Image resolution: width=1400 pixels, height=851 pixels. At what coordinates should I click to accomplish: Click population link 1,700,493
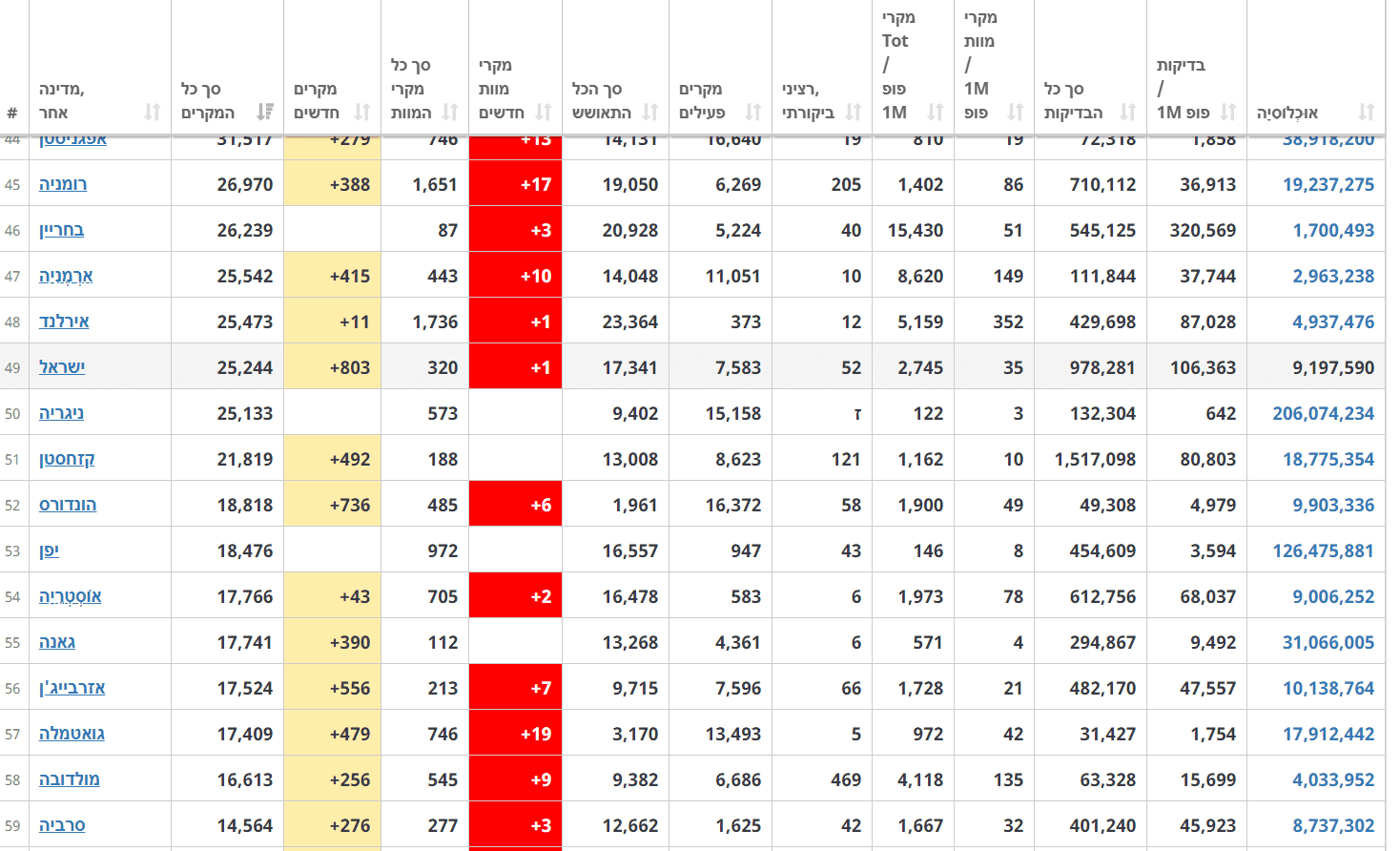point(1334,230)
